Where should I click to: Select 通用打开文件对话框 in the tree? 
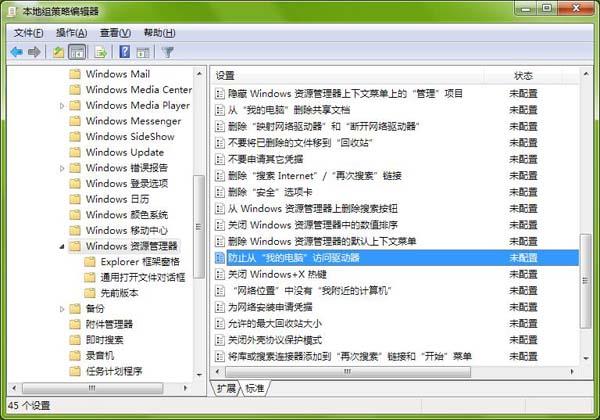pyautogui.click(x=143, y=278)
